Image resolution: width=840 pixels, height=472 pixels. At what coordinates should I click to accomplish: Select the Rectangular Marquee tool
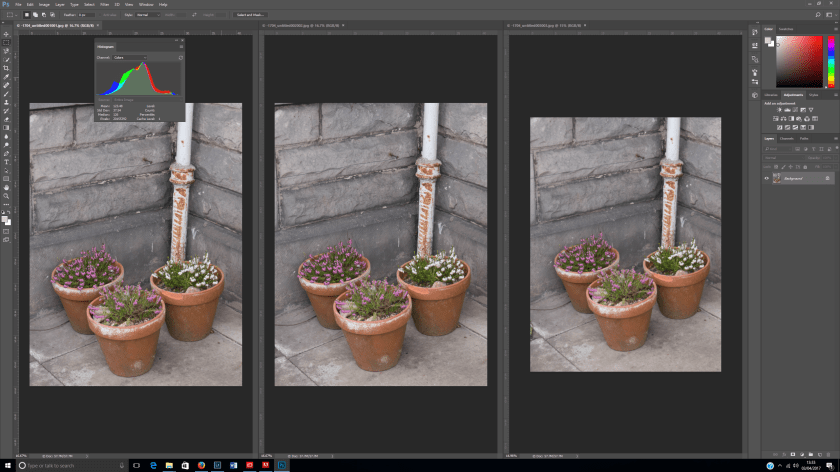[6, 43]
